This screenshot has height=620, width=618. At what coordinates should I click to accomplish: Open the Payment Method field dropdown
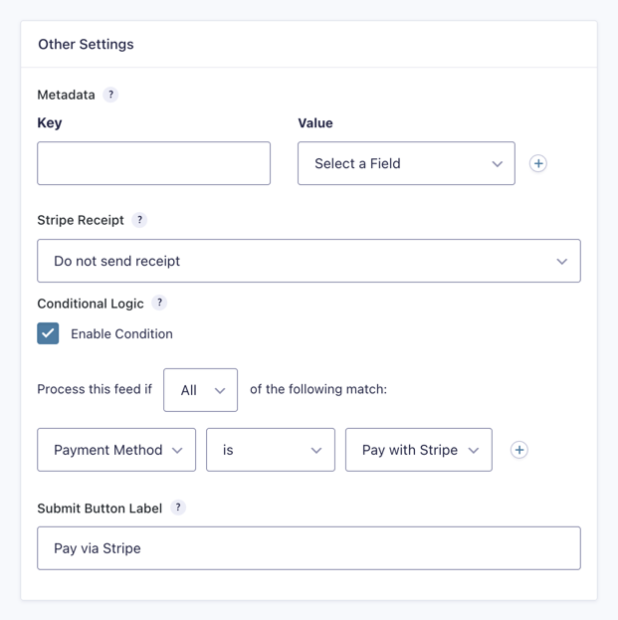pyautogui.click(x=116, y=450)
